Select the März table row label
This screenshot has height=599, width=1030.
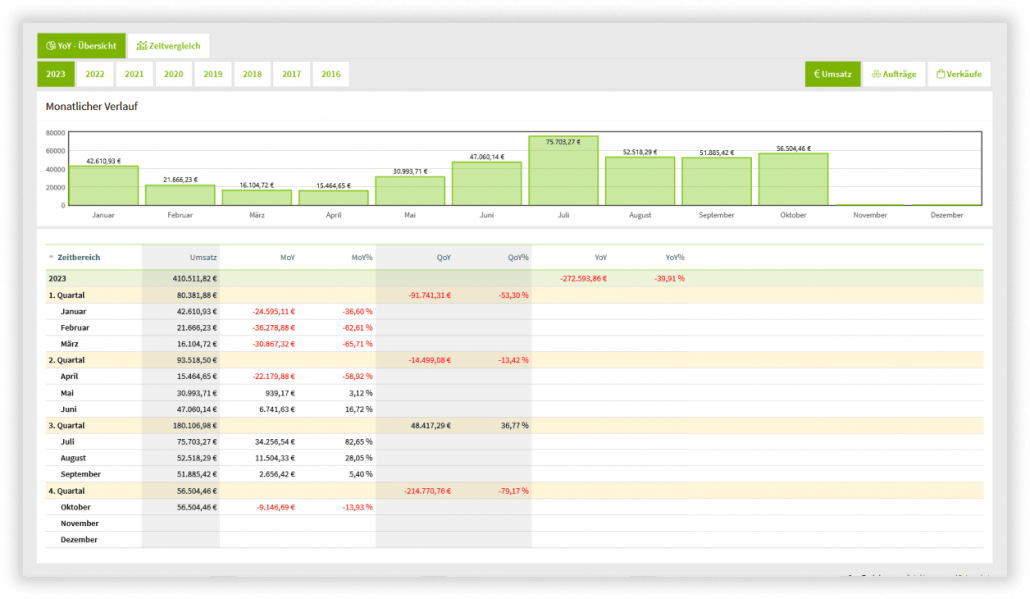click(x=70, y=344)
